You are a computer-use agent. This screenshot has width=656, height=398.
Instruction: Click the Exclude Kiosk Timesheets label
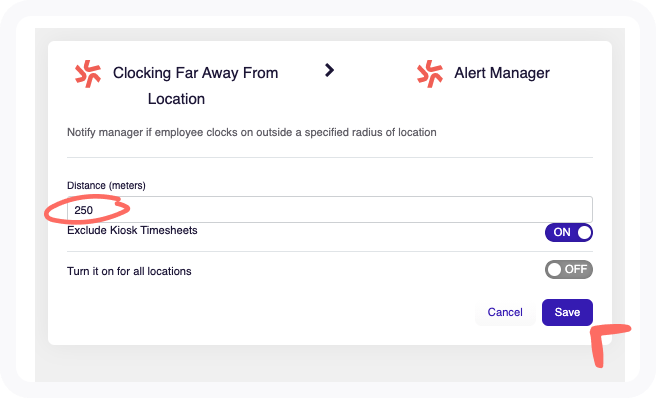tap(132, 231)
